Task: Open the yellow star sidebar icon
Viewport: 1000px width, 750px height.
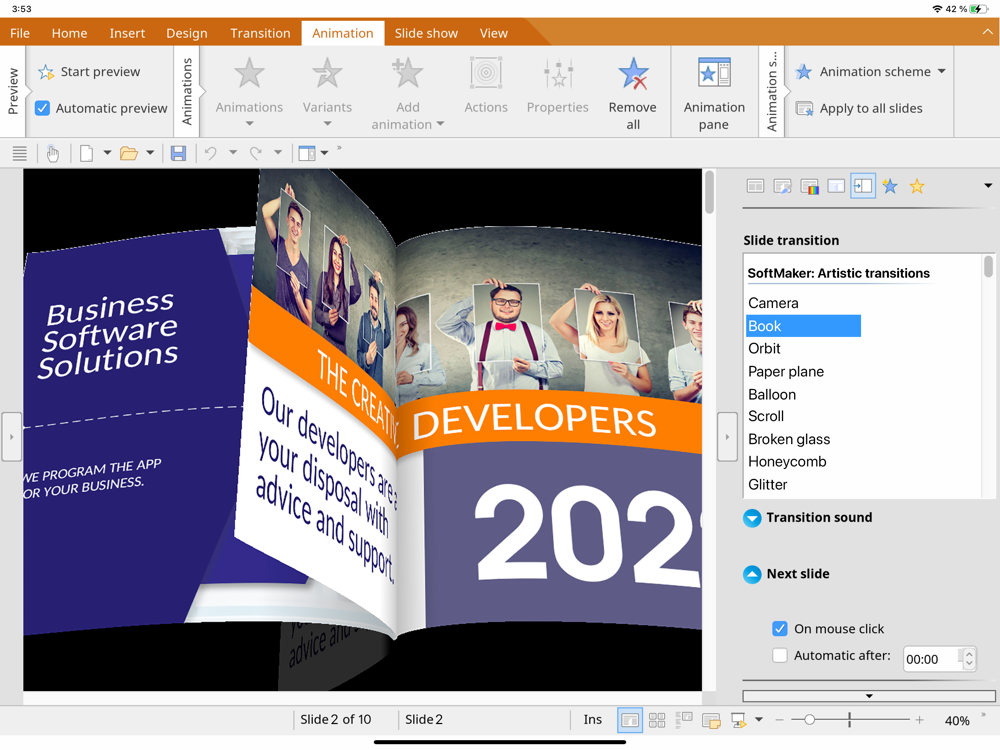Action: click(917, 186)
